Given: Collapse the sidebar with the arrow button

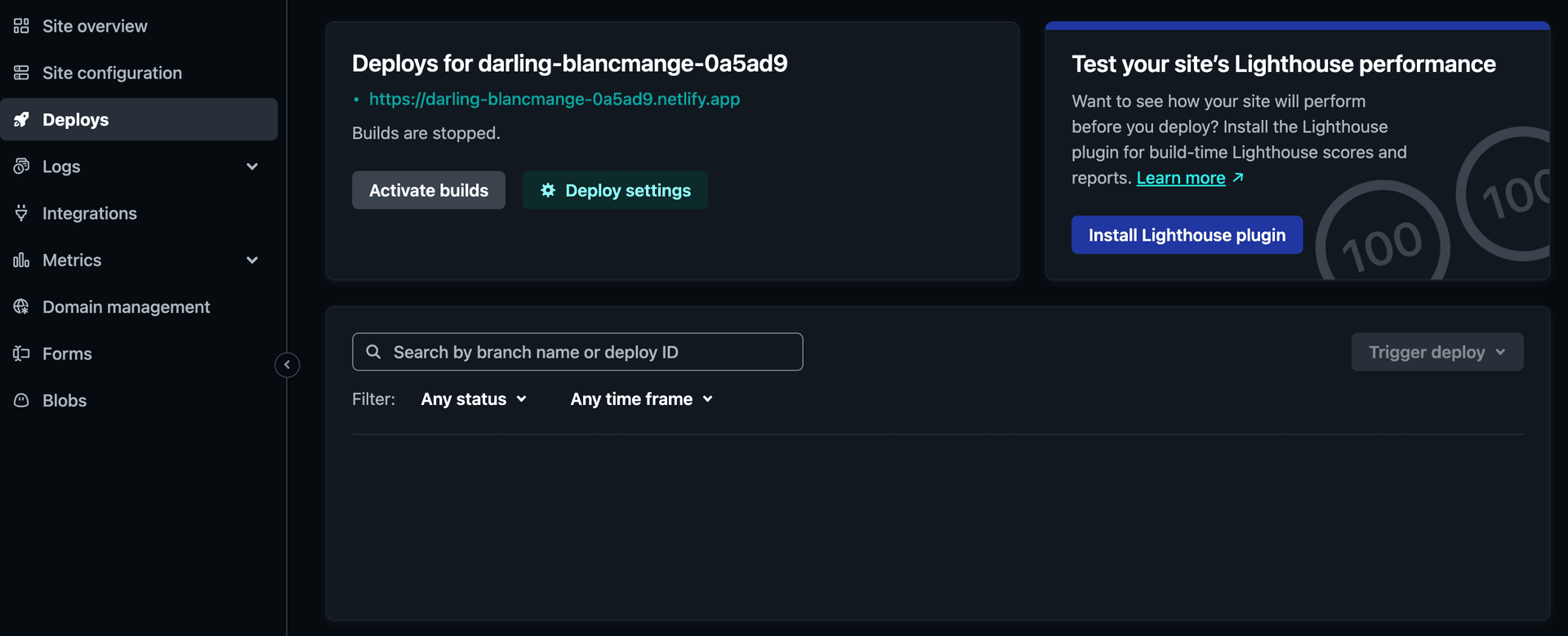Looking at the screenshot, I should [287, 365].
